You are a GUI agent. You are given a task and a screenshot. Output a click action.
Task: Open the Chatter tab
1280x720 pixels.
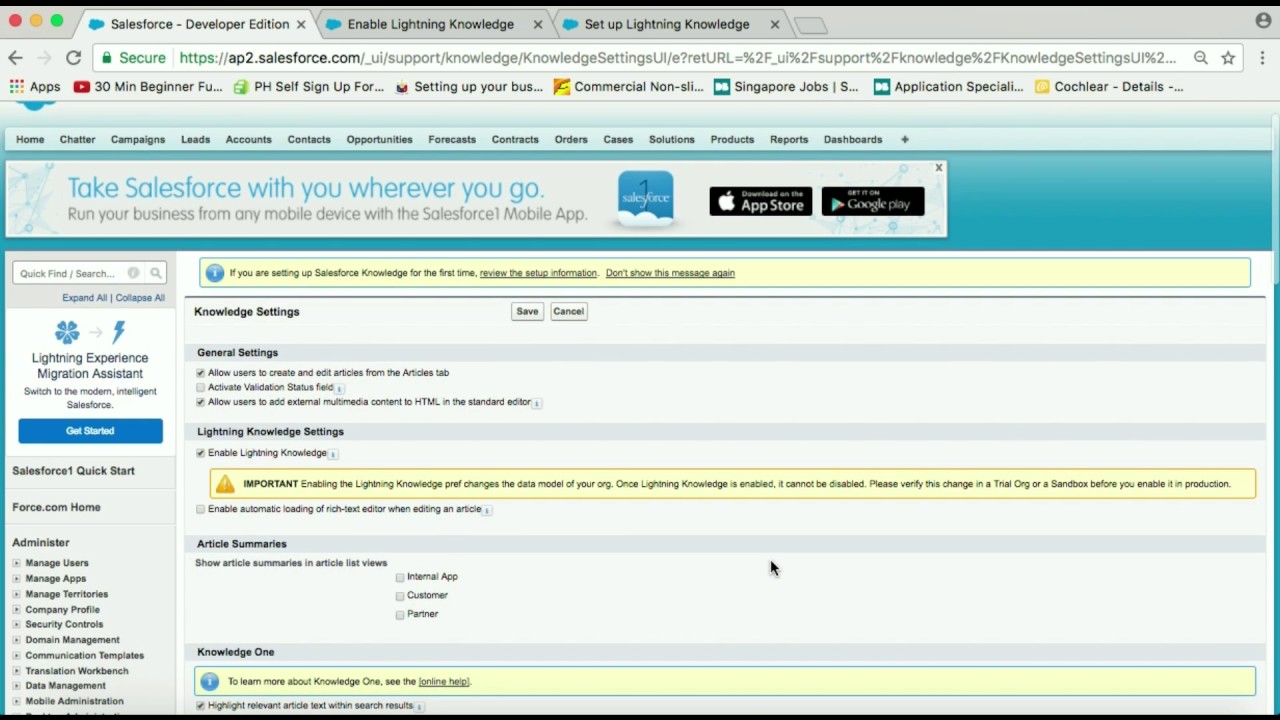77,140
